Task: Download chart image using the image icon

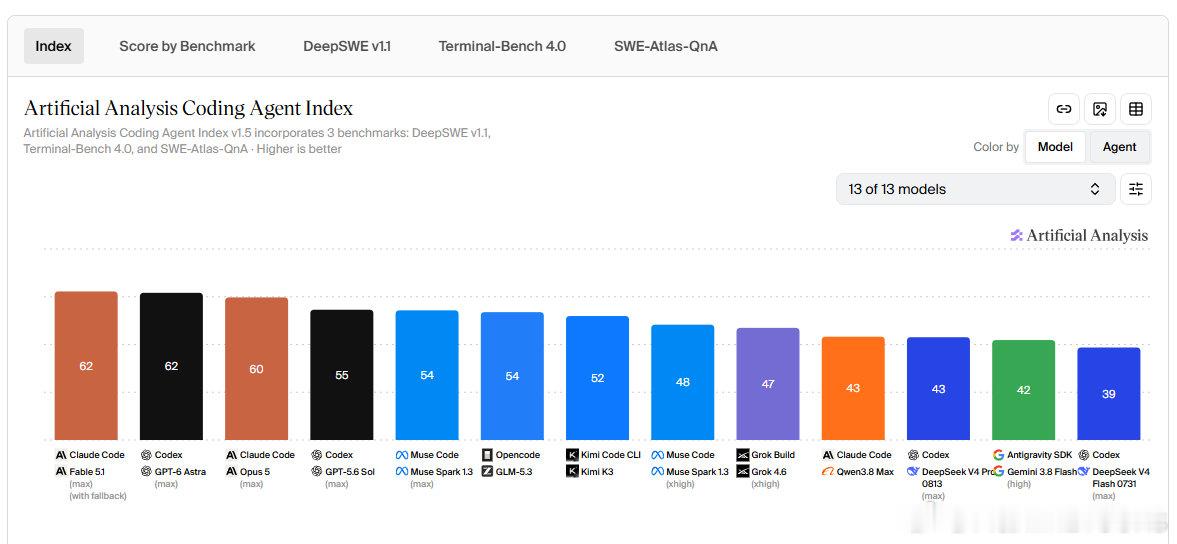Action: pyautogui.click(x=1100, y=109)
